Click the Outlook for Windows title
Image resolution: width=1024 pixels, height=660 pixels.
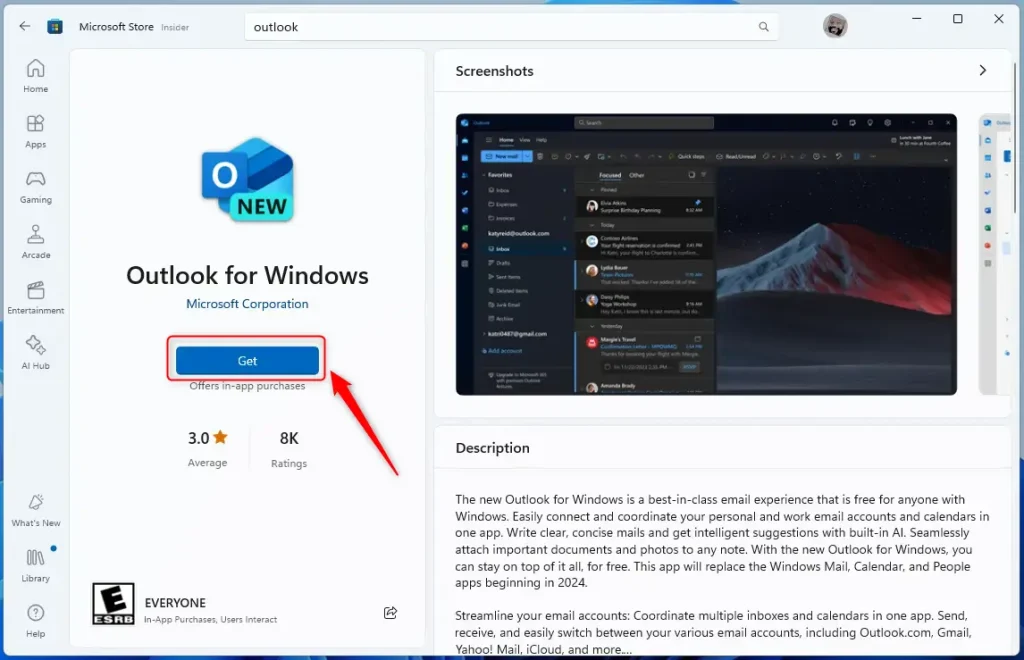248,275
